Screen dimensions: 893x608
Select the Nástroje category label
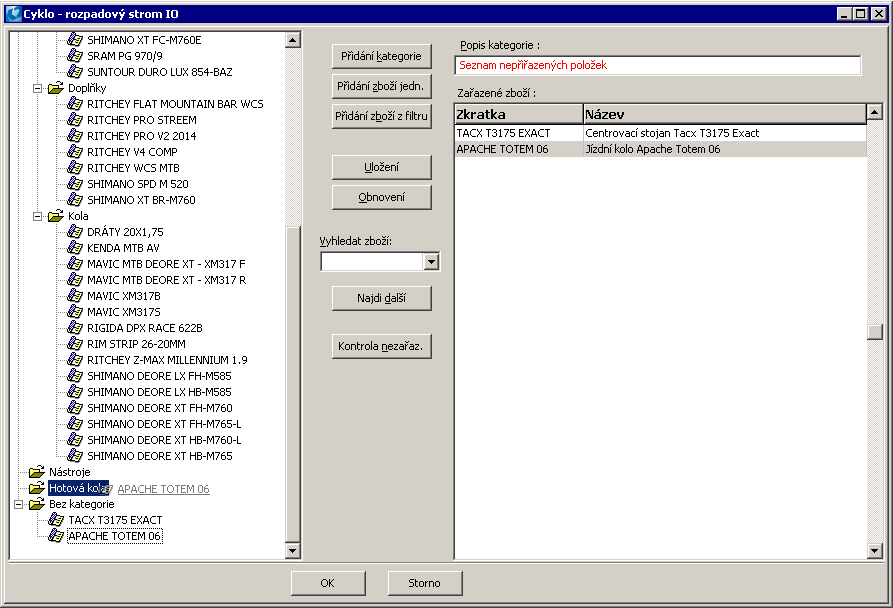[69, 472]
